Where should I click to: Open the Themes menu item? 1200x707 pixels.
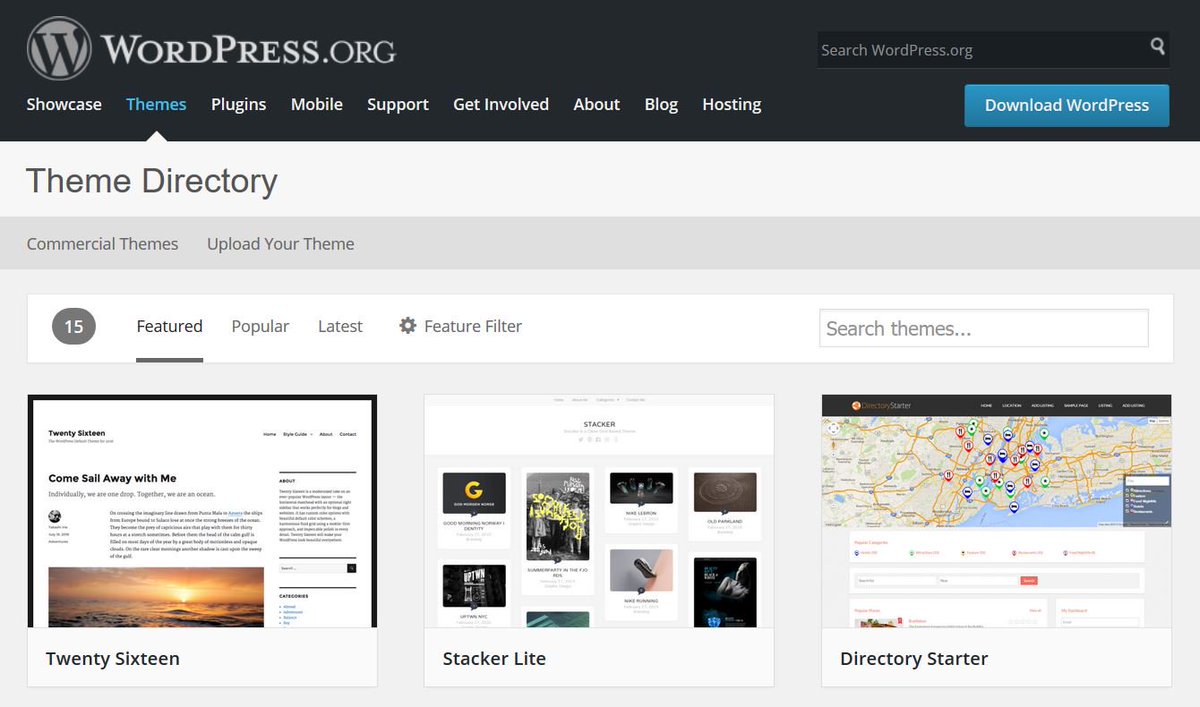pos(156,104)
